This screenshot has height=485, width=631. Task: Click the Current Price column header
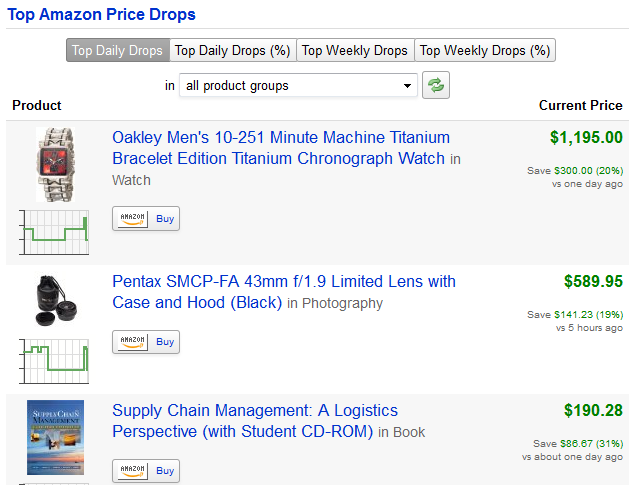tap(581, 105)
